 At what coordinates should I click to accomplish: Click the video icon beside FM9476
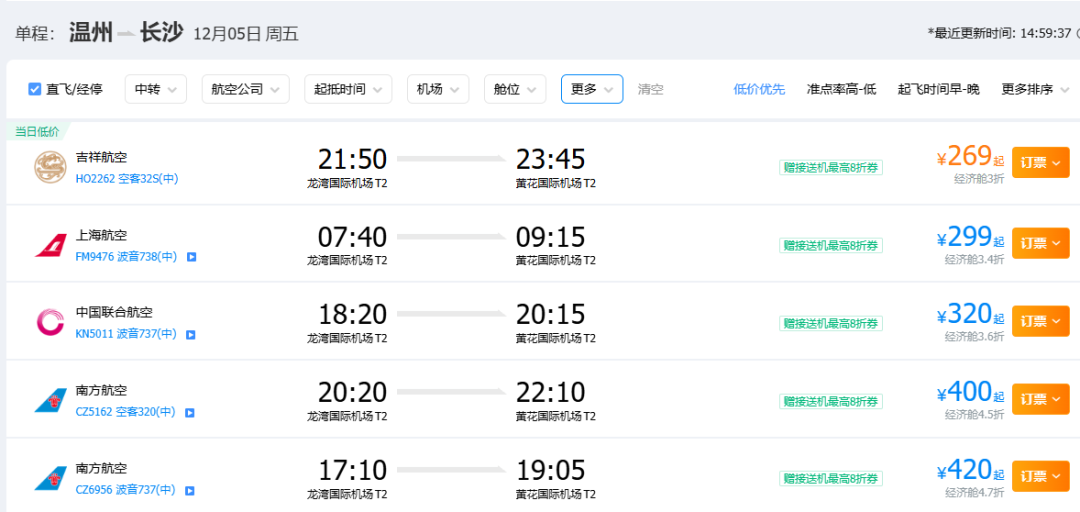pos(191,257)
